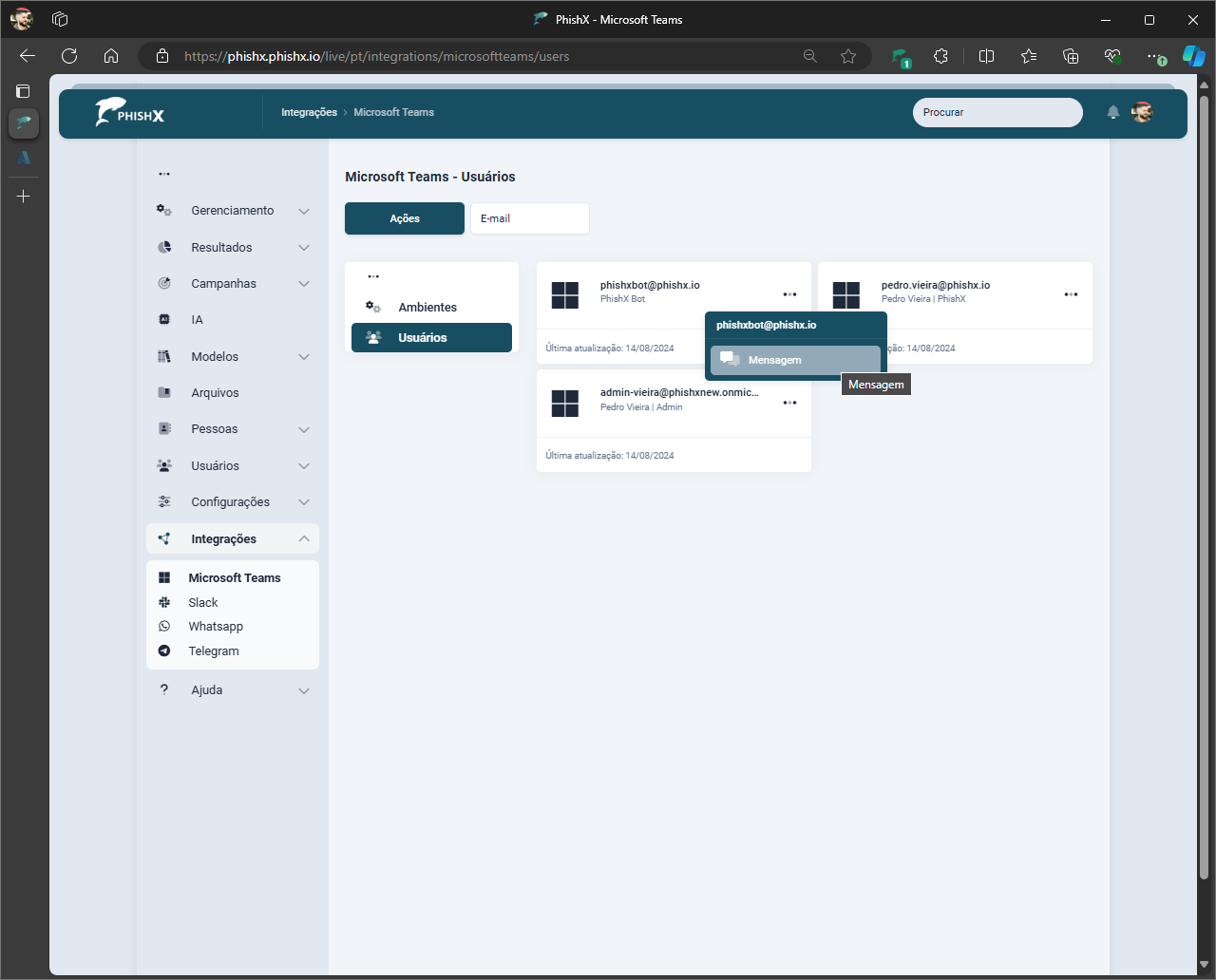Viewport: 1216px width, 980px height.
Task: Click the Modelos books icon
Action: tap(164, 356)
